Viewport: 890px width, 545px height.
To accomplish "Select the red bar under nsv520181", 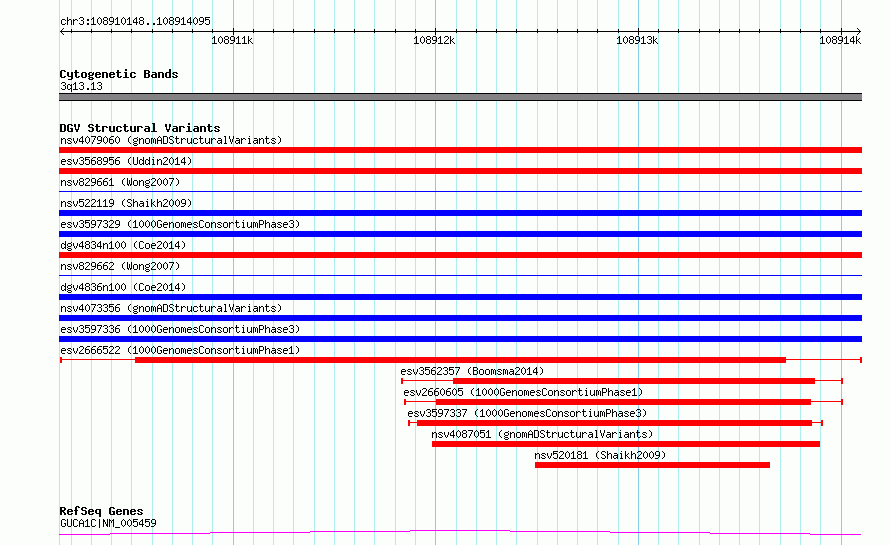I will click(652, 465).
